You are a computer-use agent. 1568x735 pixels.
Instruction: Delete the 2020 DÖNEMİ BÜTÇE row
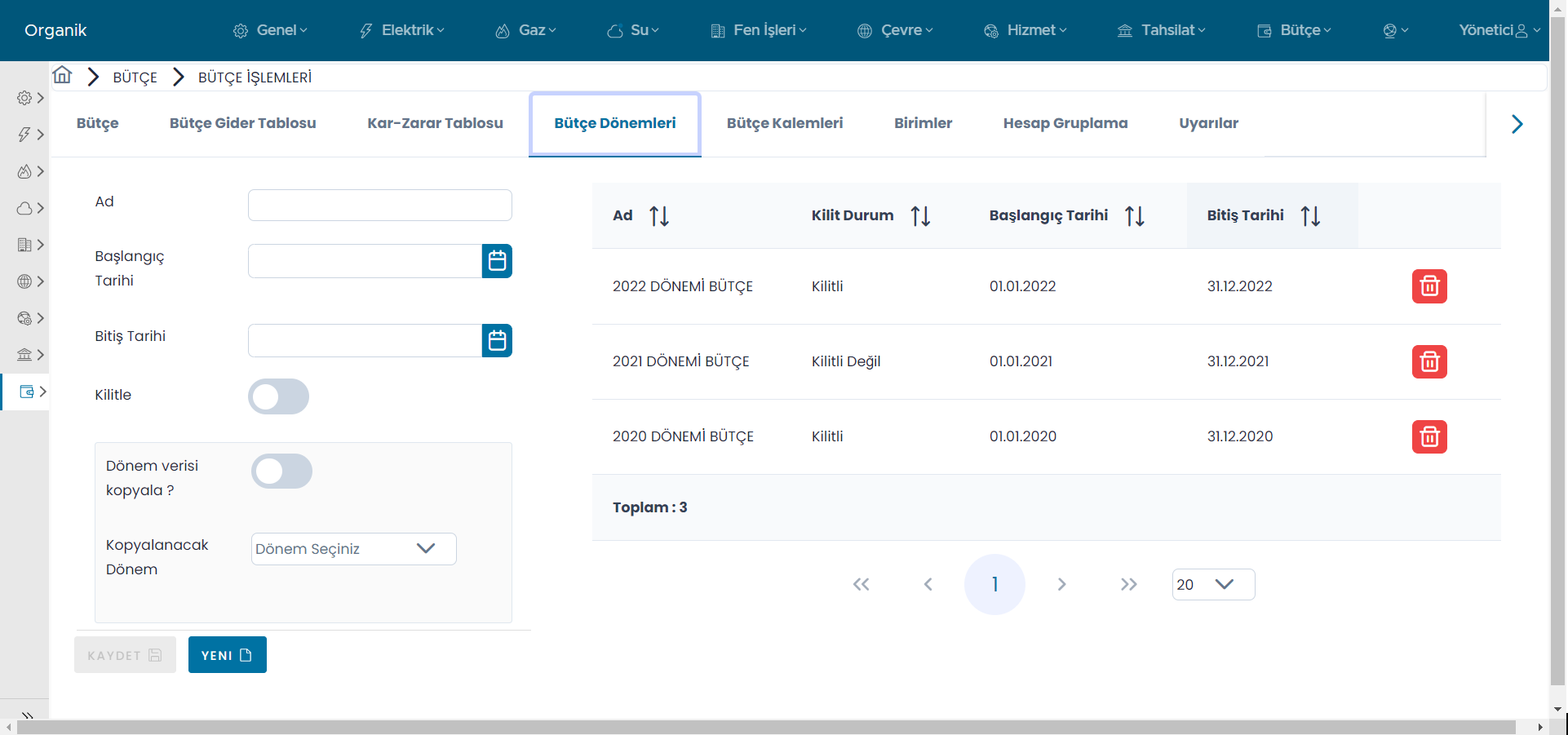[x=1428, y=436]
